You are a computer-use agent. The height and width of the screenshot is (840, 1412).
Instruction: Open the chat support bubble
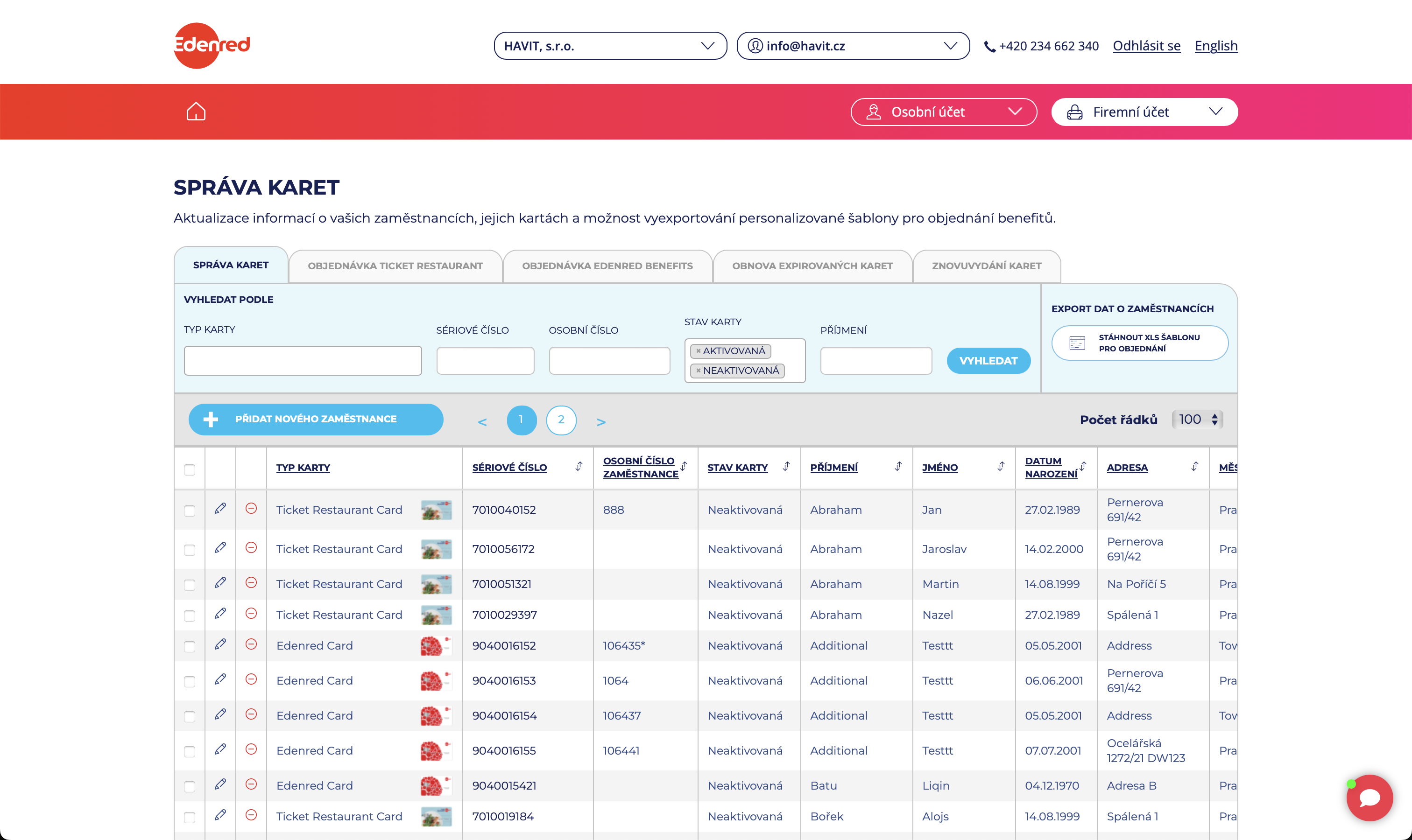click(1370, 798)
